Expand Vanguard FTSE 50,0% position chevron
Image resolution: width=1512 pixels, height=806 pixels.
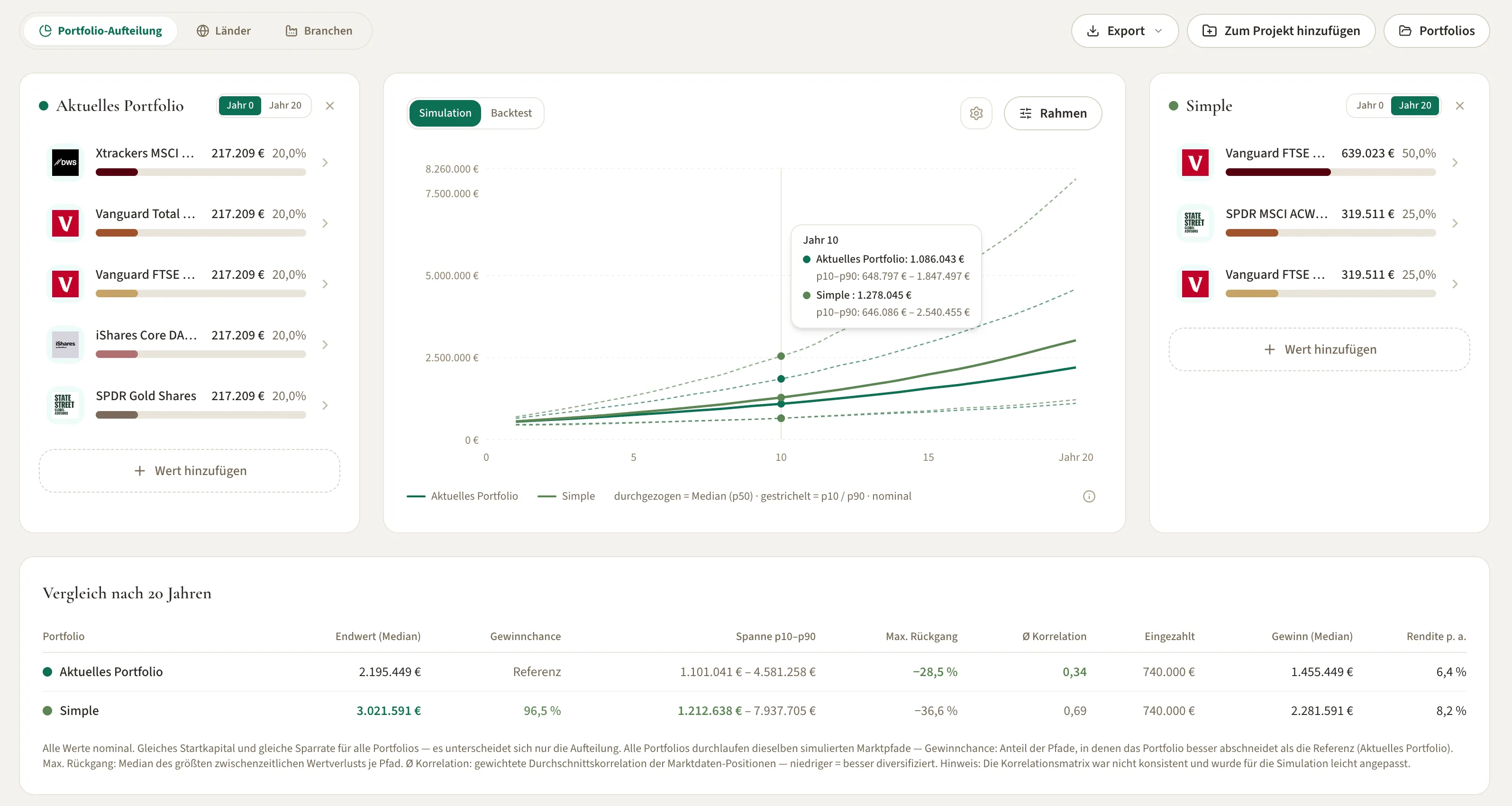pos(1455,163)
